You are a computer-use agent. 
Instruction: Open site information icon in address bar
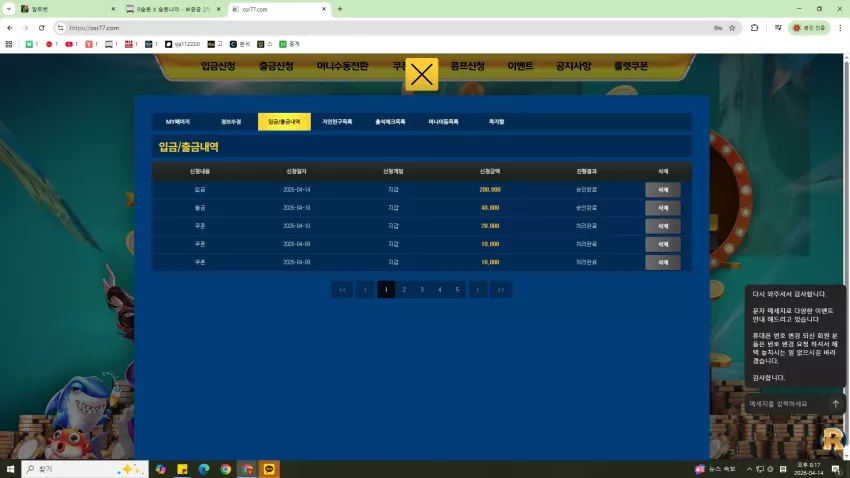pos(61,28)
